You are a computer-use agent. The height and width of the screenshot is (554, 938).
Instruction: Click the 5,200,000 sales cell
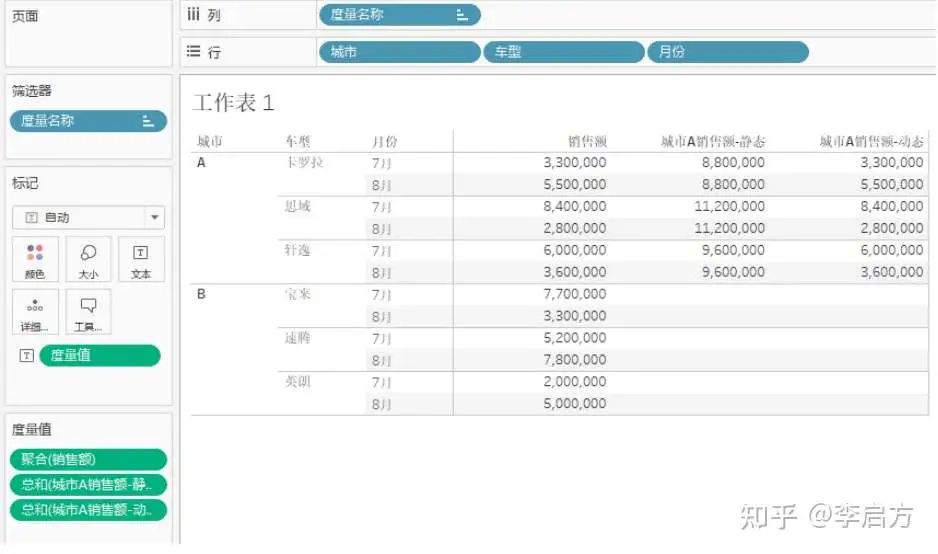click(x=574, y=338)
